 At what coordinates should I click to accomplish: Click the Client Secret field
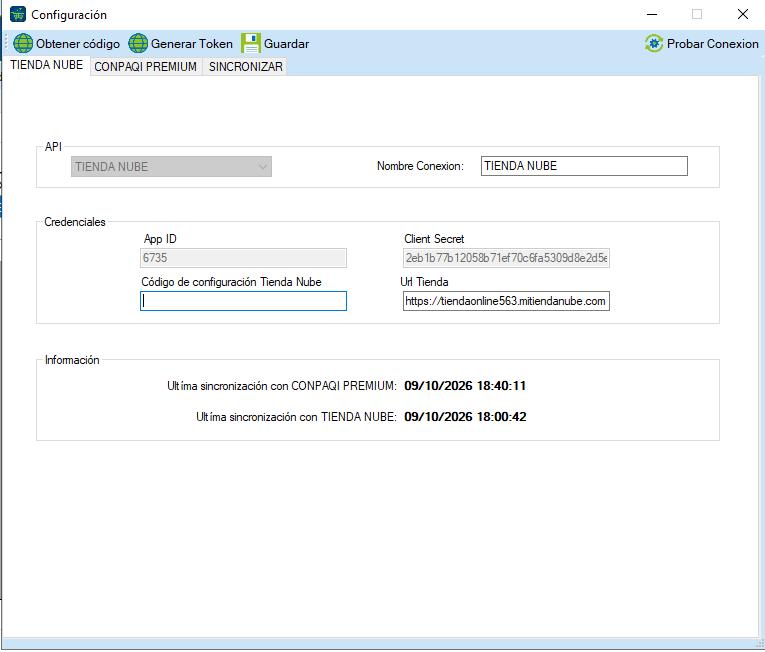pos(506,258)
